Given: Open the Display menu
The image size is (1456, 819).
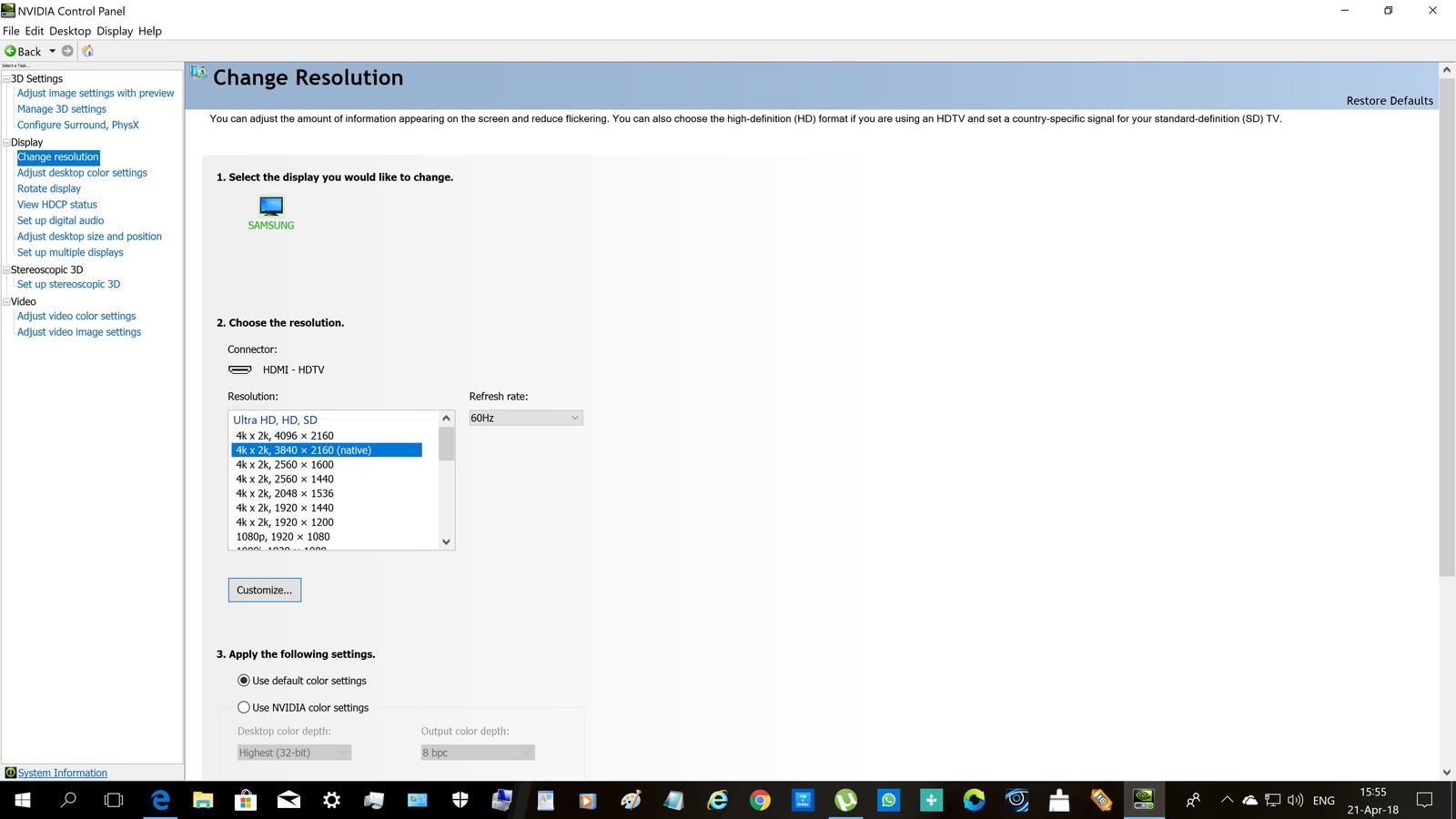Looking at the screenshot, I should click(115, 31).
